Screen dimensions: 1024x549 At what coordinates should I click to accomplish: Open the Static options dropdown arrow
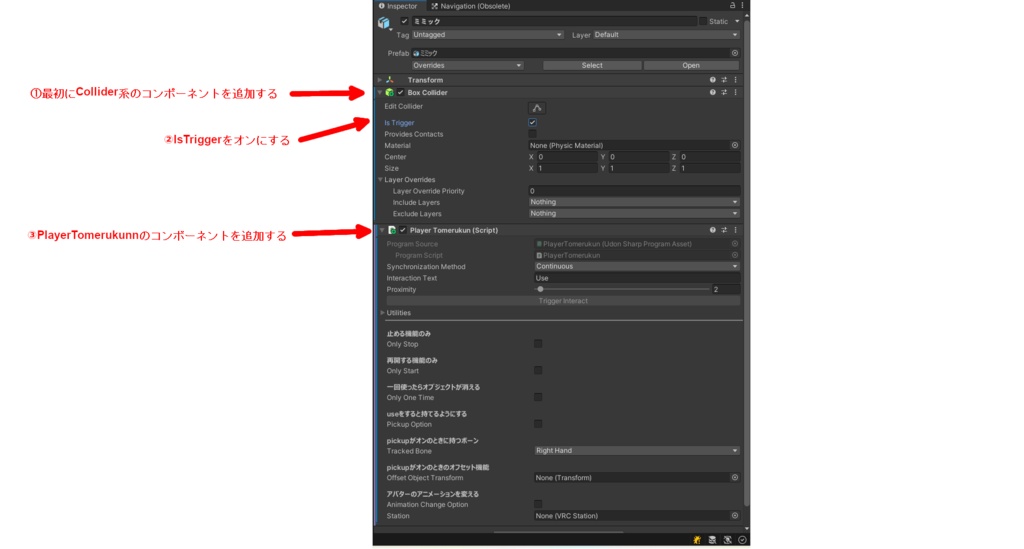click(x=737, y=22)
